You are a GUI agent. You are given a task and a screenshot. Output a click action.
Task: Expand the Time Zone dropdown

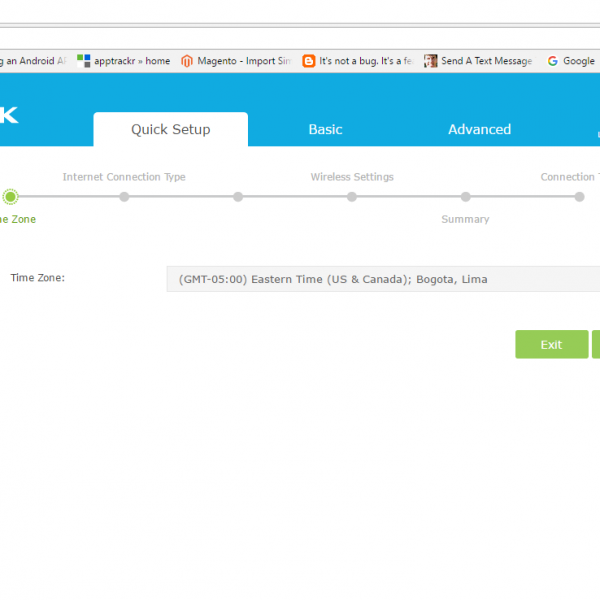(382, 279)
